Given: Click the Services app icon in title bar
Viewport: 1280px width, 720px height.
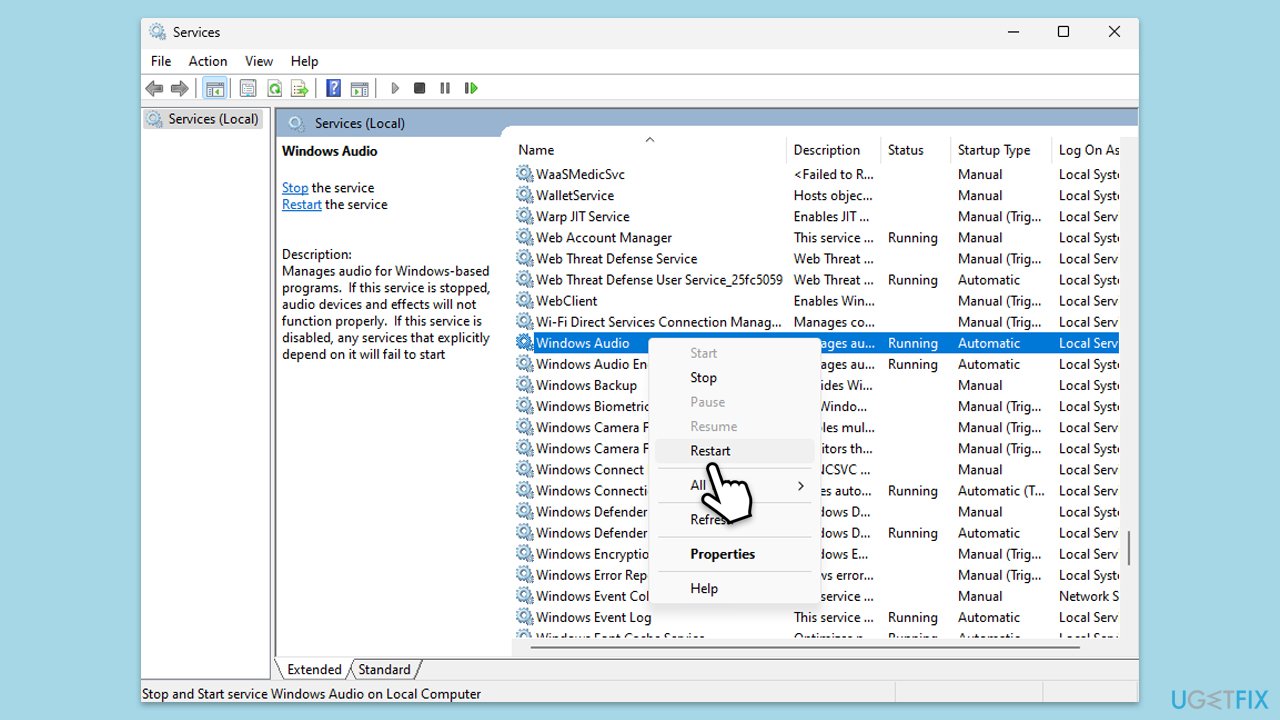Looking at the screenshot, I should click(158, 32).
